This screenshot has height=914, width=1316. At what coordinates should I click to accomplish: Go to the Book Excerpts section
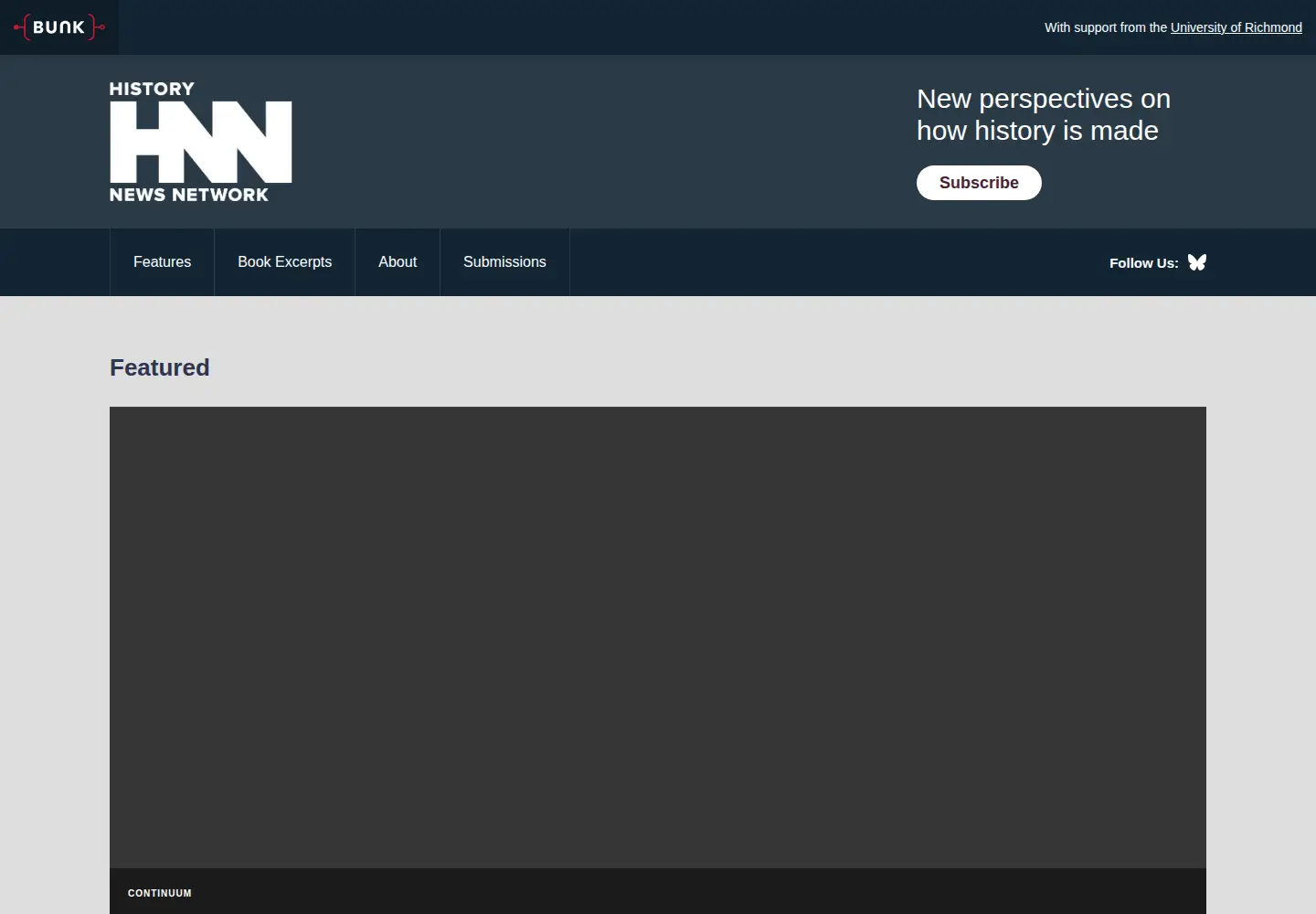pos(285,262)
